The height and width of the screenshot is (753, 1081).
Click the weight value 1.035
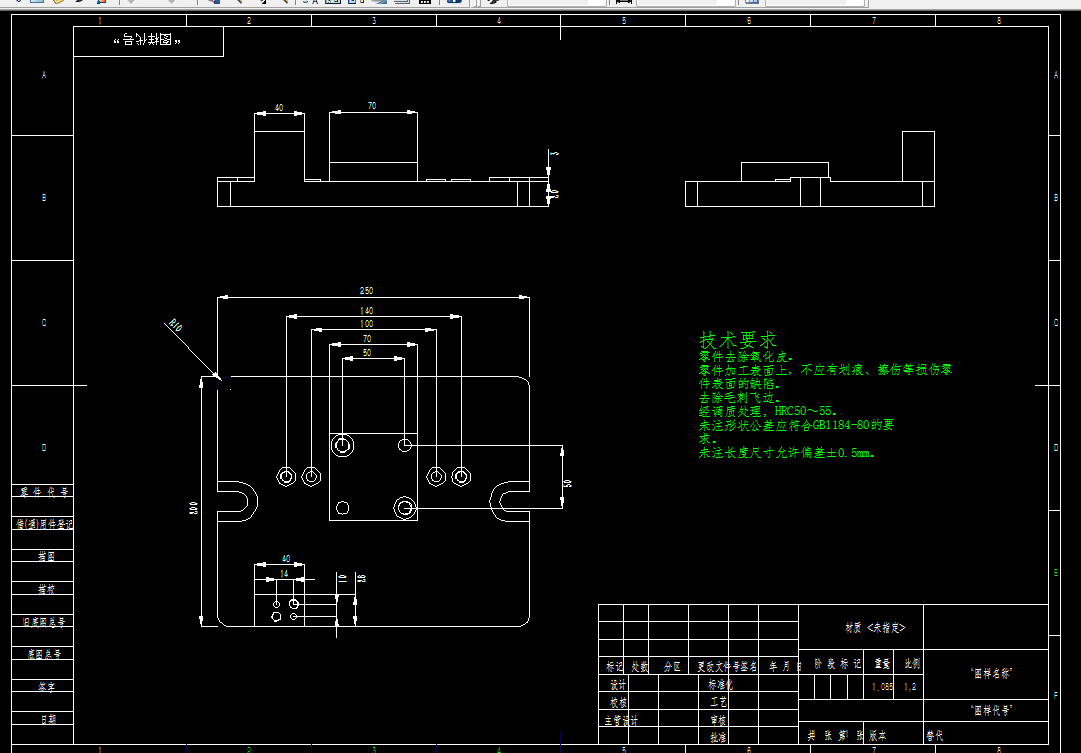click(882, 687)
